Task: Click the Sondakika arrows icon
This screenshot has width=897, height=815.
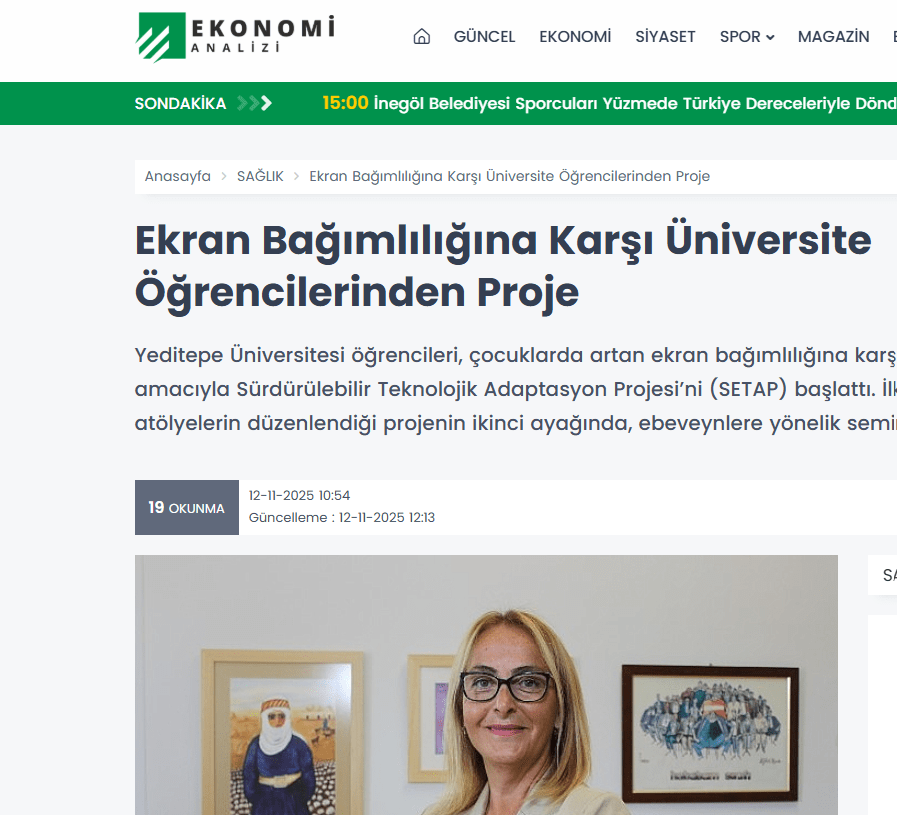Action: [x=254, y=104]
